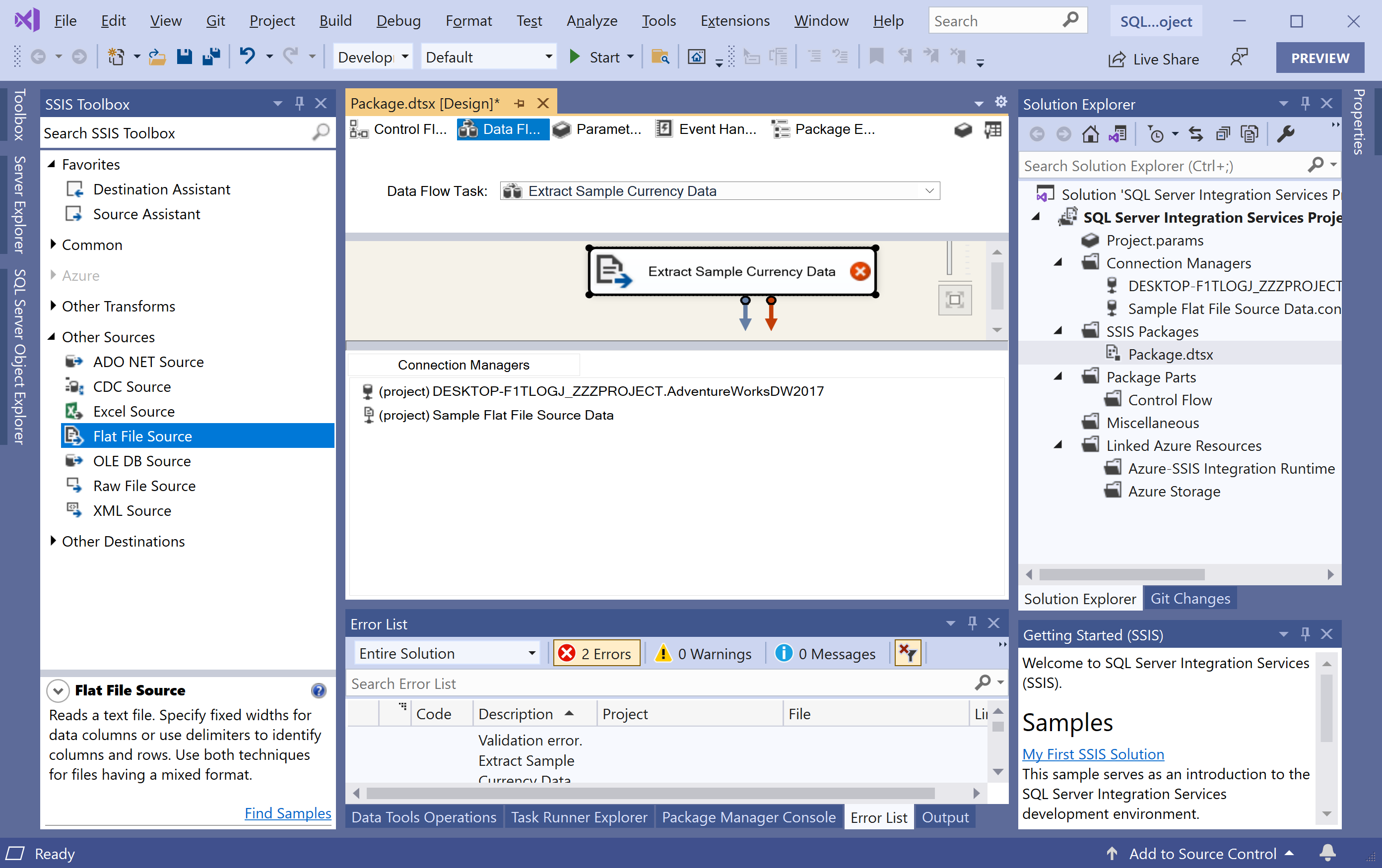
Task: Open the Extensions menu
Action: point(734,21)
